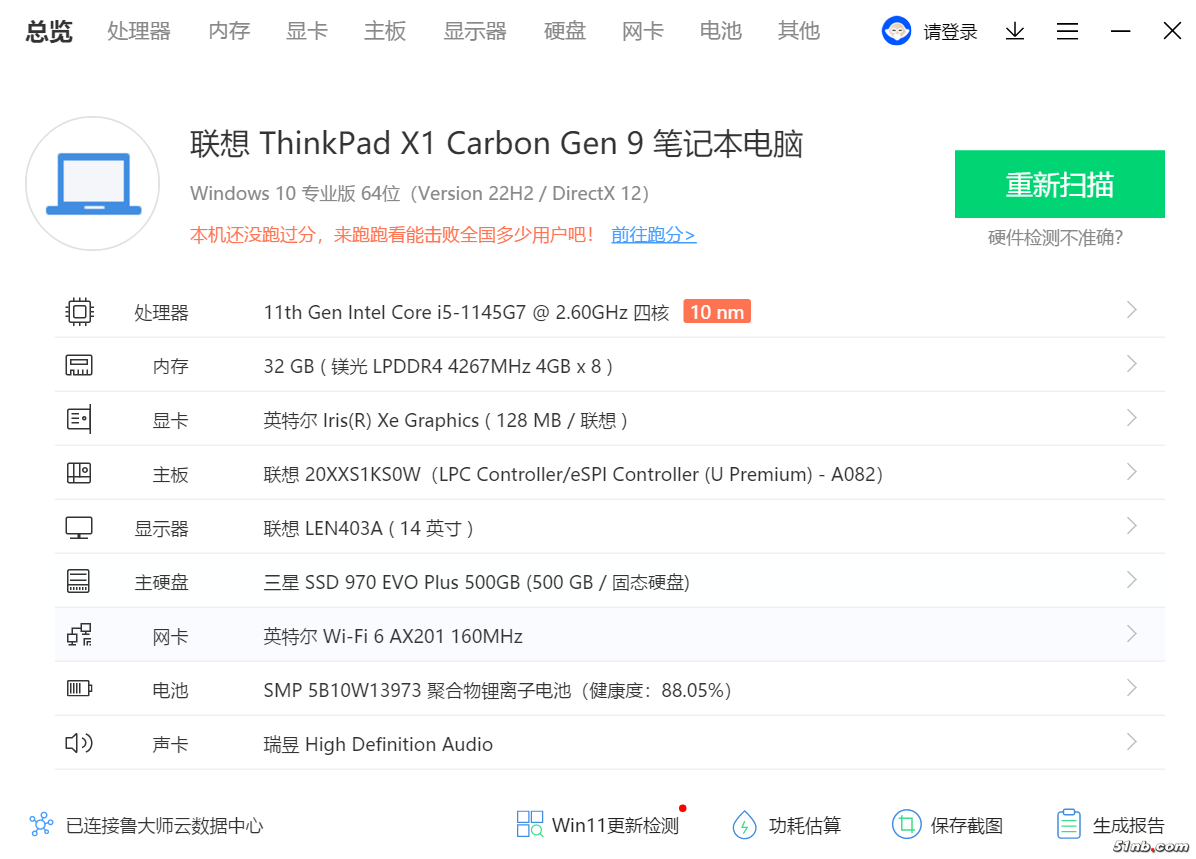
Task: Switch to the 硬盘 tab
Action: pos(565,32)
